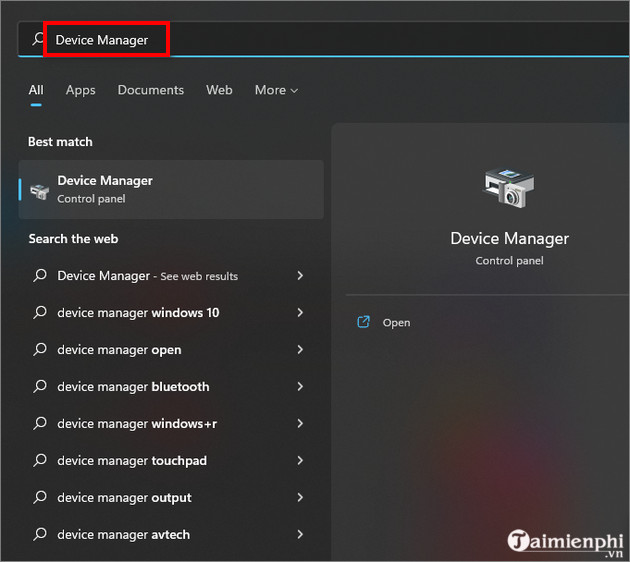Expand the More dropdown
630x562 pixels.
(276, 90)
